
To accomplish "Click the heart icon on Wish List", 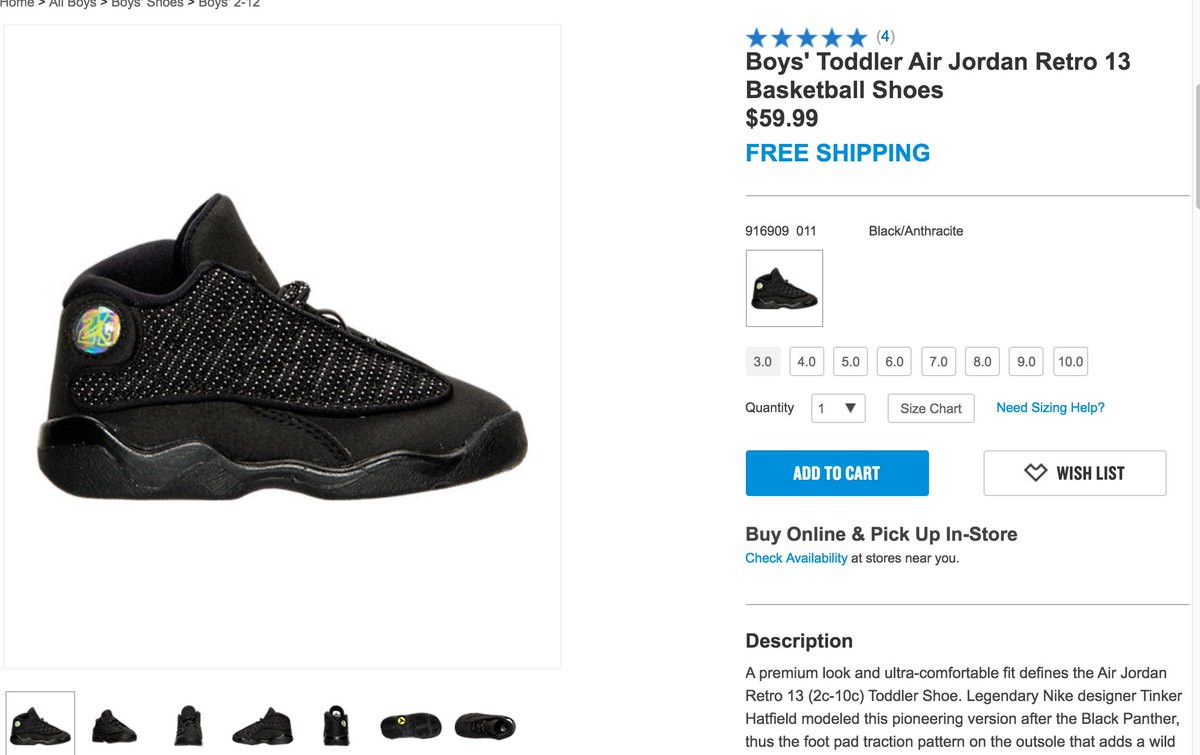I will [x=1036, y=473].
